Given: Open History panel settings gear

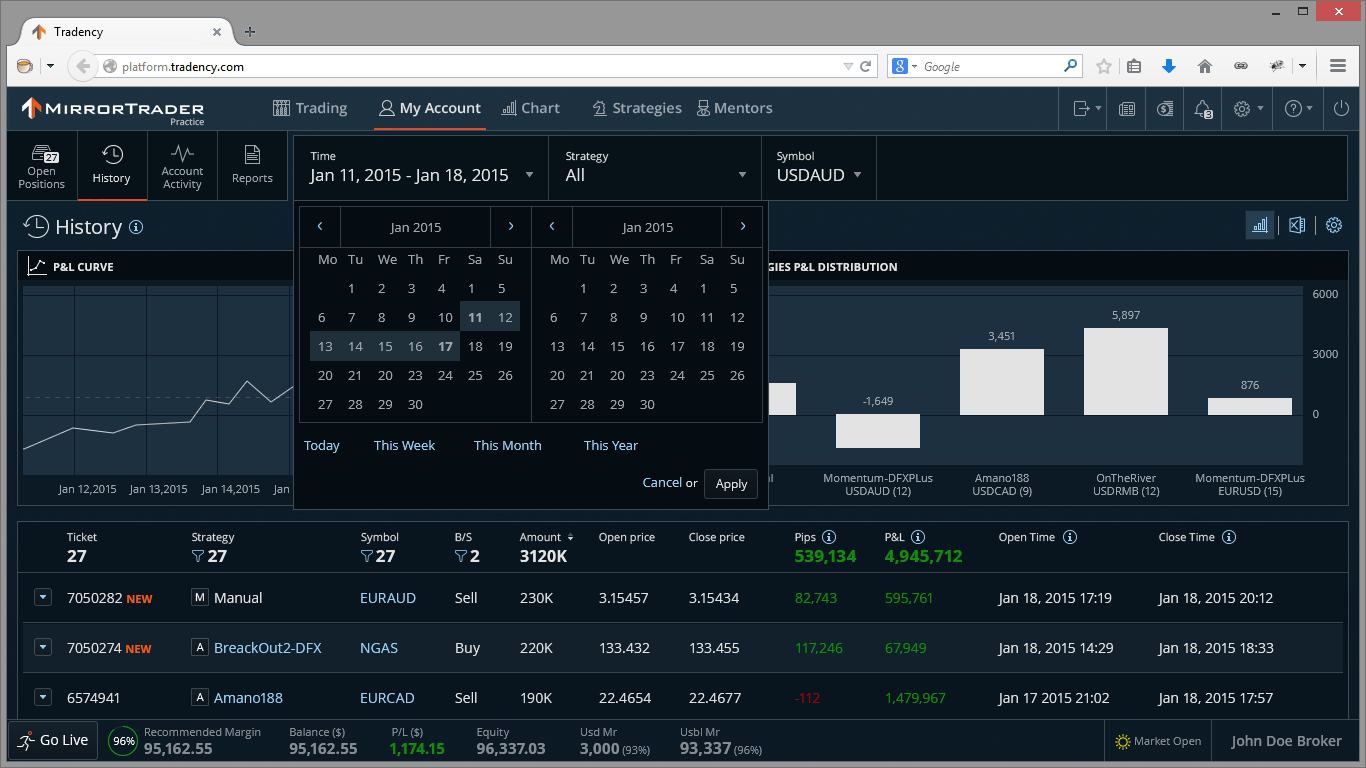Looking at the screenshot, I should [1334, 225].
